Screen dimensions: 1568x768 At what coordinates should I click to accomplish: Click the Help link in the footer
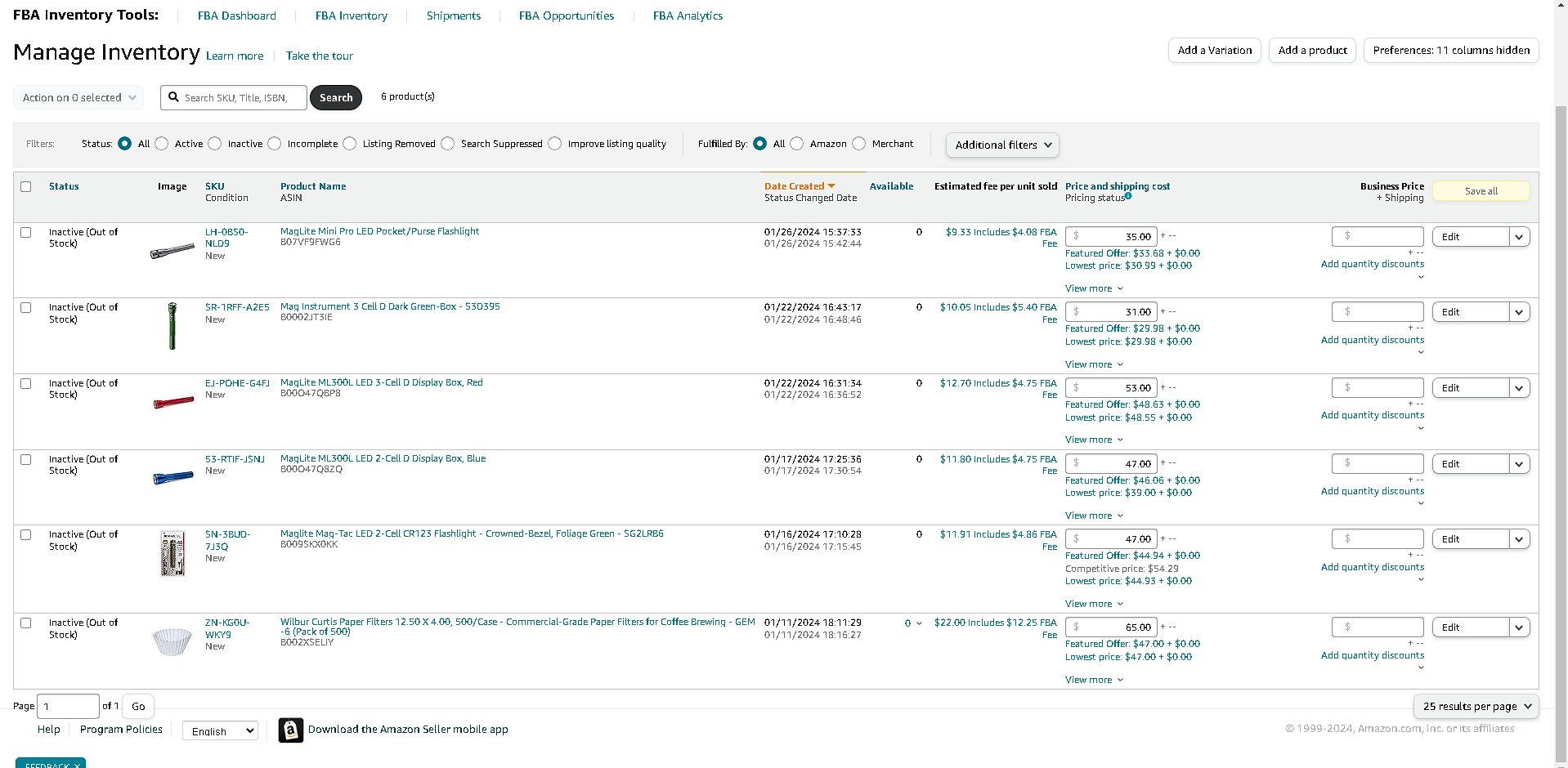[x=49, y=730]
